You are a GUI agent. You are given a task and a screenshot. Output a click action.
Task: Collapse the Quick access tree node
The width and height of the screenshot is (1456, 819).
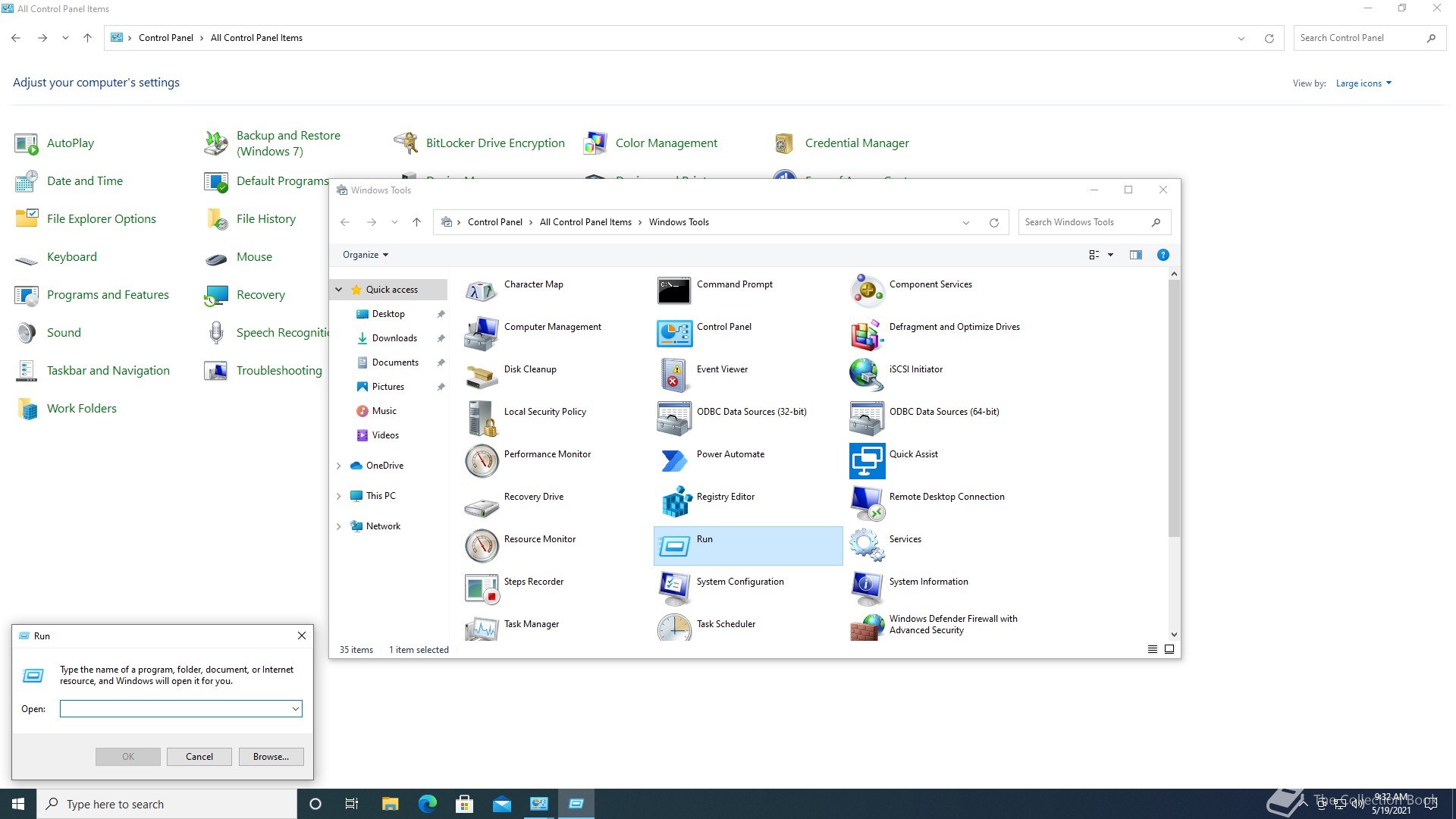(x=339, y=290)
